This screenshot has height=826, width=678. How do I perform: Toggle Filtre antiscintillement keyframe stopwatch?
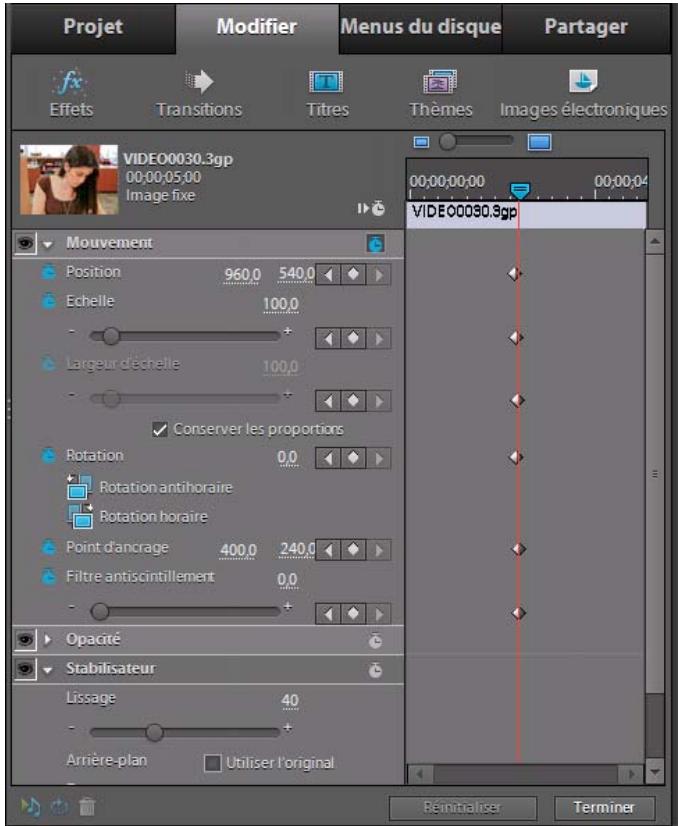(x=48, y=577)
